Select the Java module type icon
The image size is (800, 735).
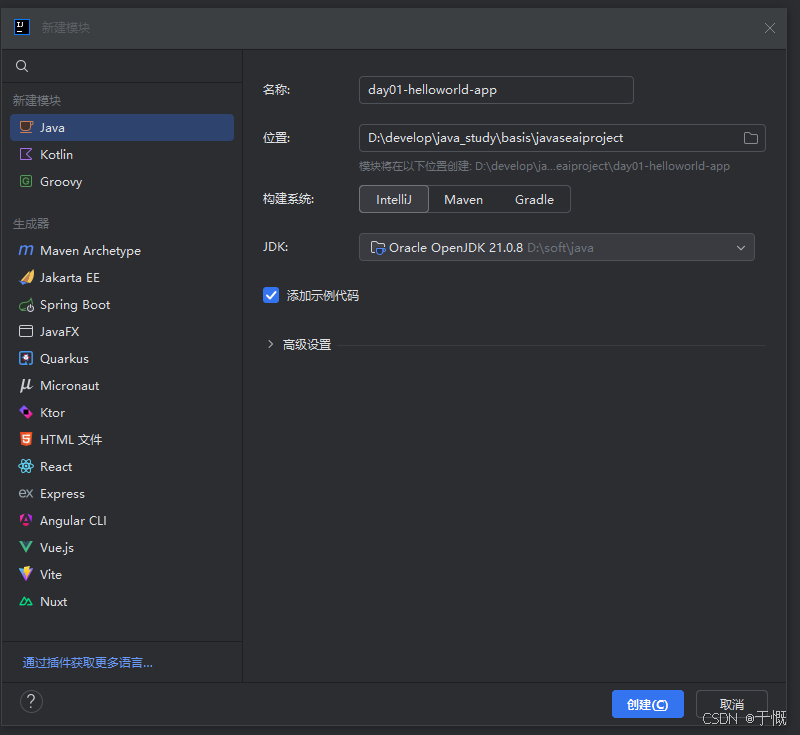[26, 127]
